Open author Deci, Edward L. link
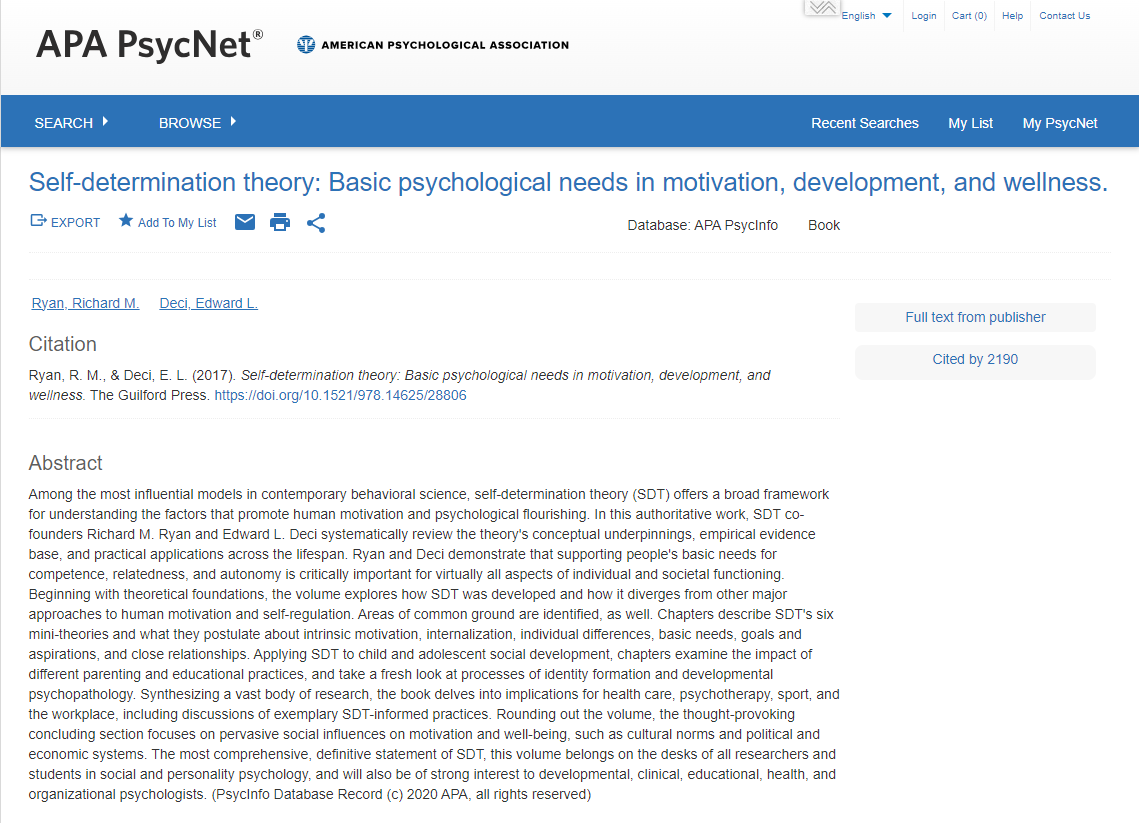This screenshot has width=1139, height=823. pyautogui.click(x=208, y=303)
